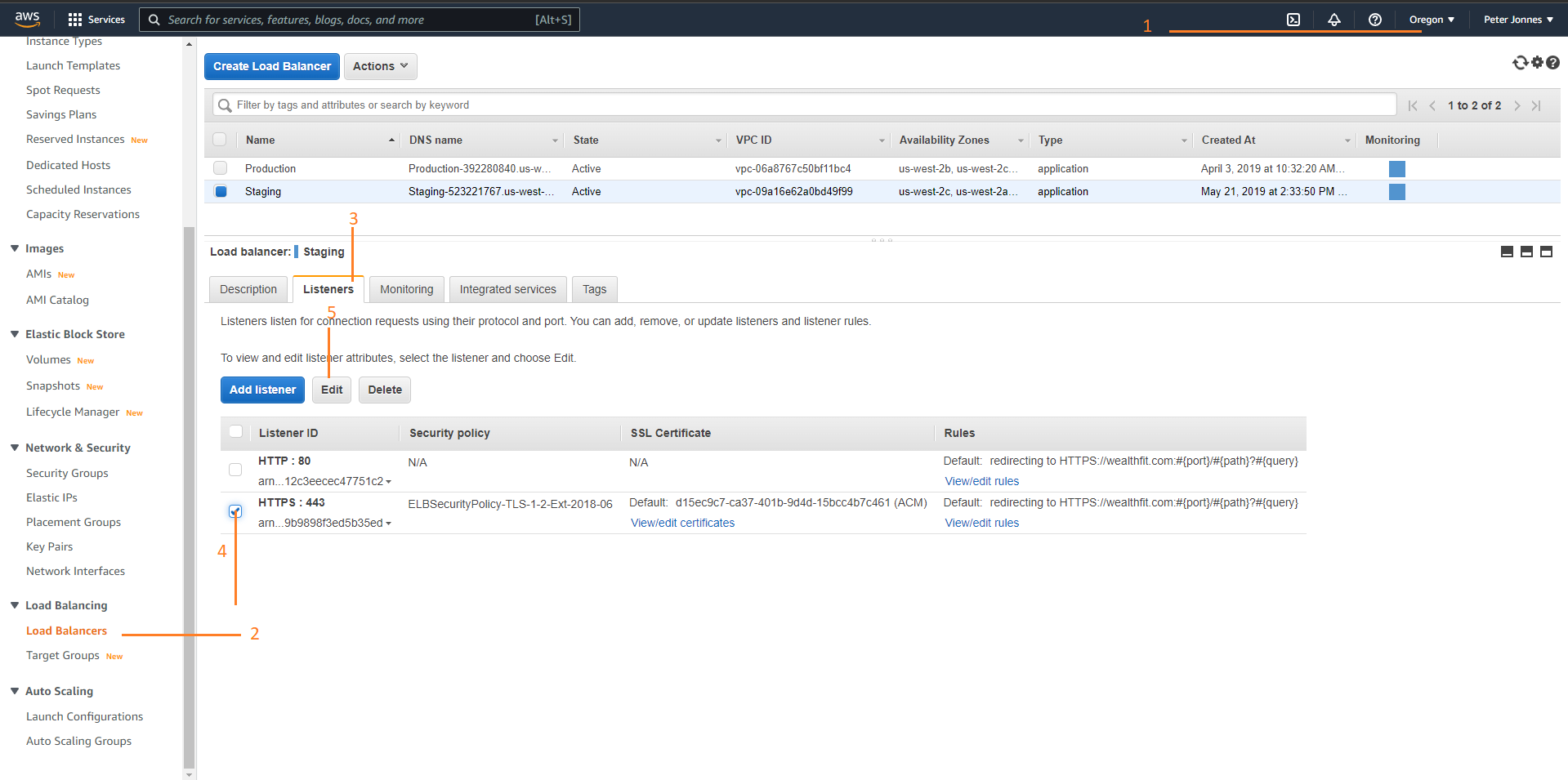Open the AWS CloudShell icon

pyautogui.click(x=1293, y=20)
